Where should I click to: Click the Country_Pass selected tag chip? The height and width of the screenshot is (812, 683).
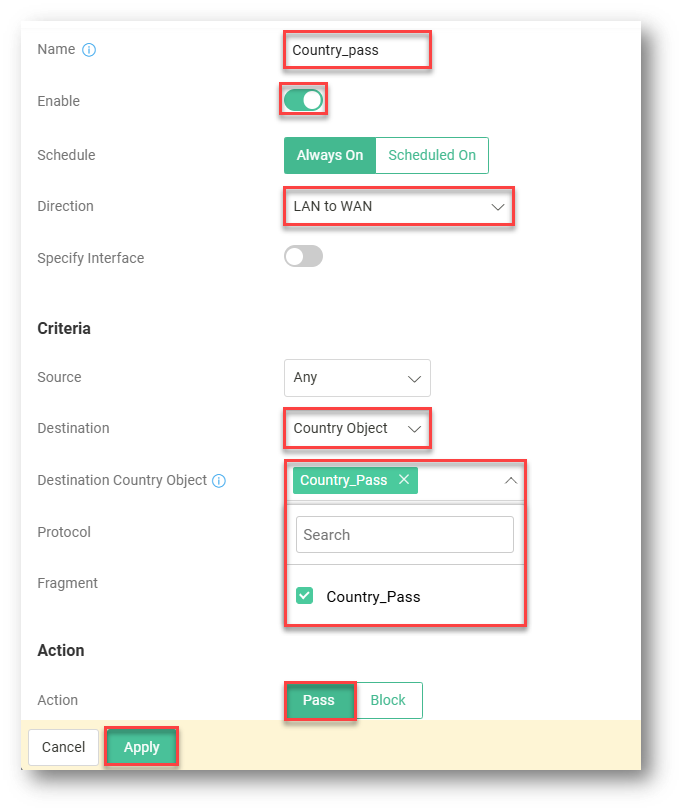click(343, 480)
